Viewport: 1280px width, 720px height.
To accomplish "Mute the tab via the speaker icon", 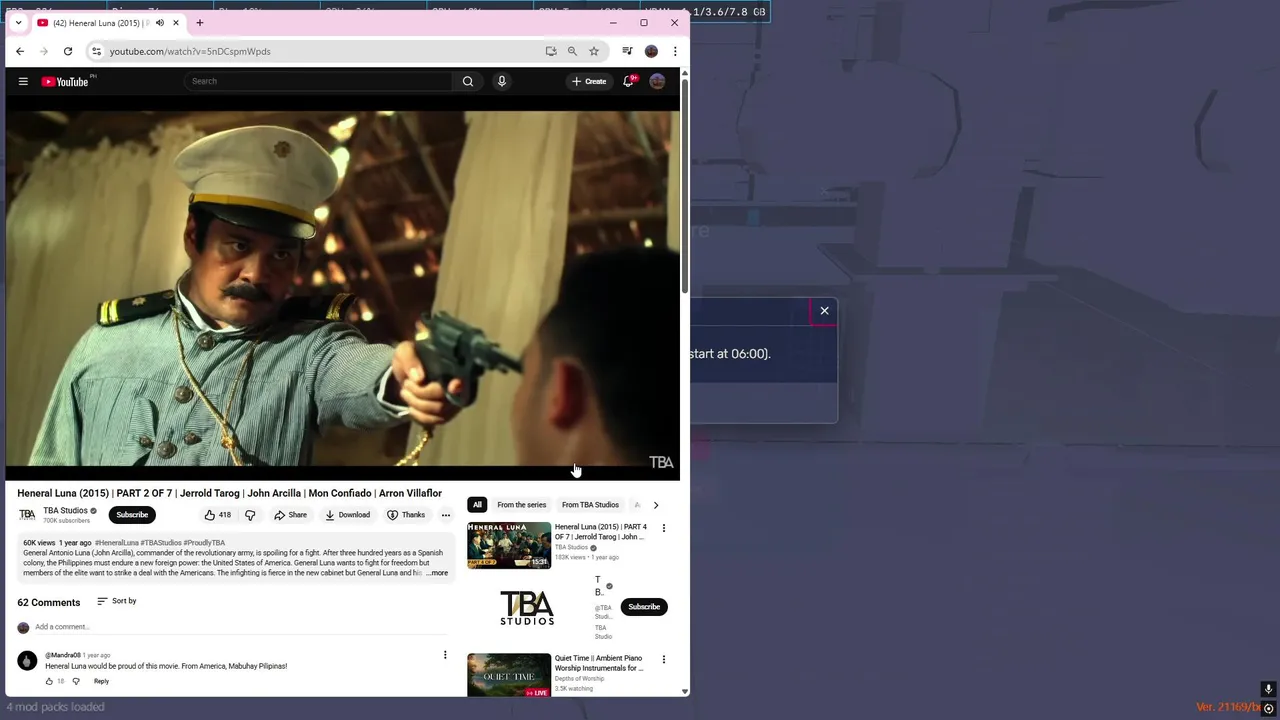I will pyautogui.click(x=160, y=23).
